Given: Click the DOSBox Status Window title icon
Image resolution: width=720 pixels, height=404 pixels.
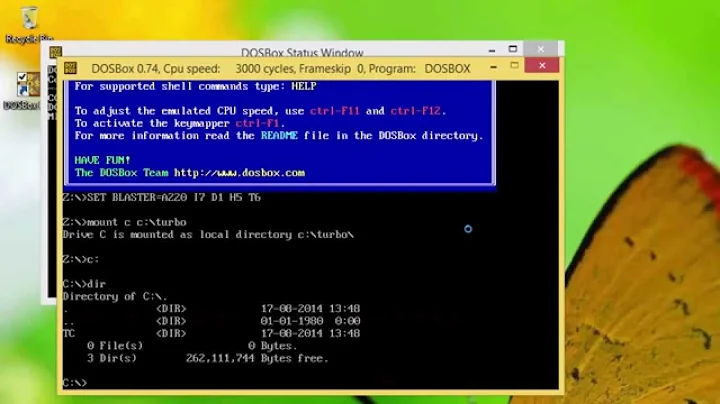Looking at the screenshot, I should tap(56, 52).
